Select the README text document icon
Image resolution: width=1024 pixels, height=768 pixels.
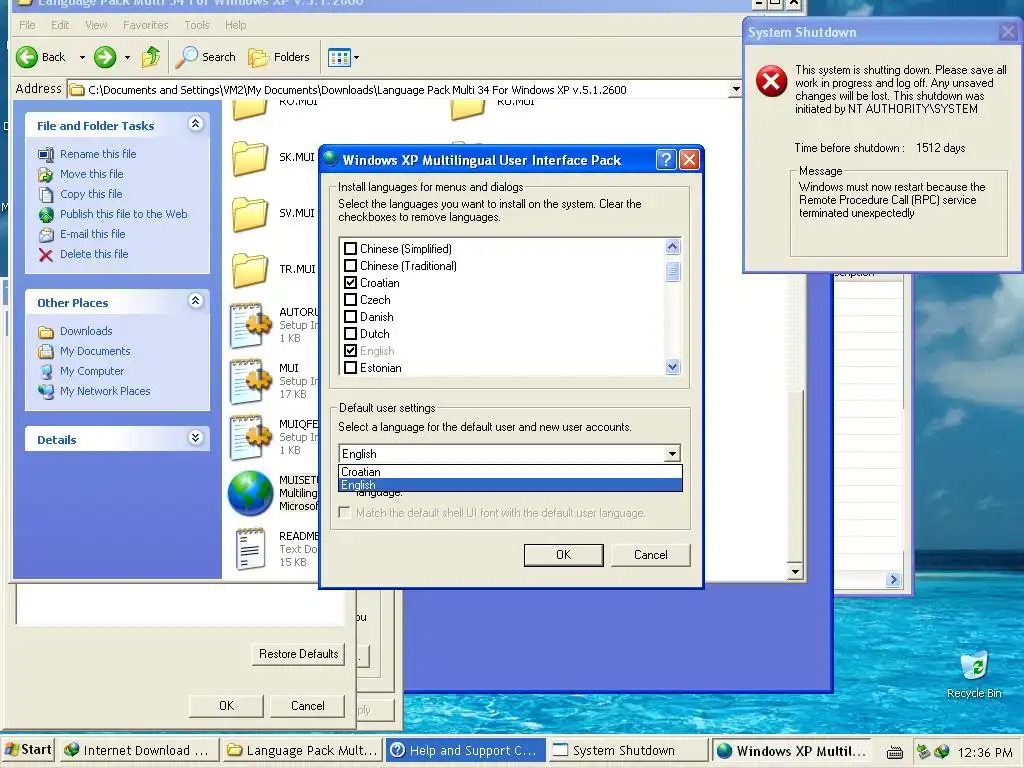[250, 549]
